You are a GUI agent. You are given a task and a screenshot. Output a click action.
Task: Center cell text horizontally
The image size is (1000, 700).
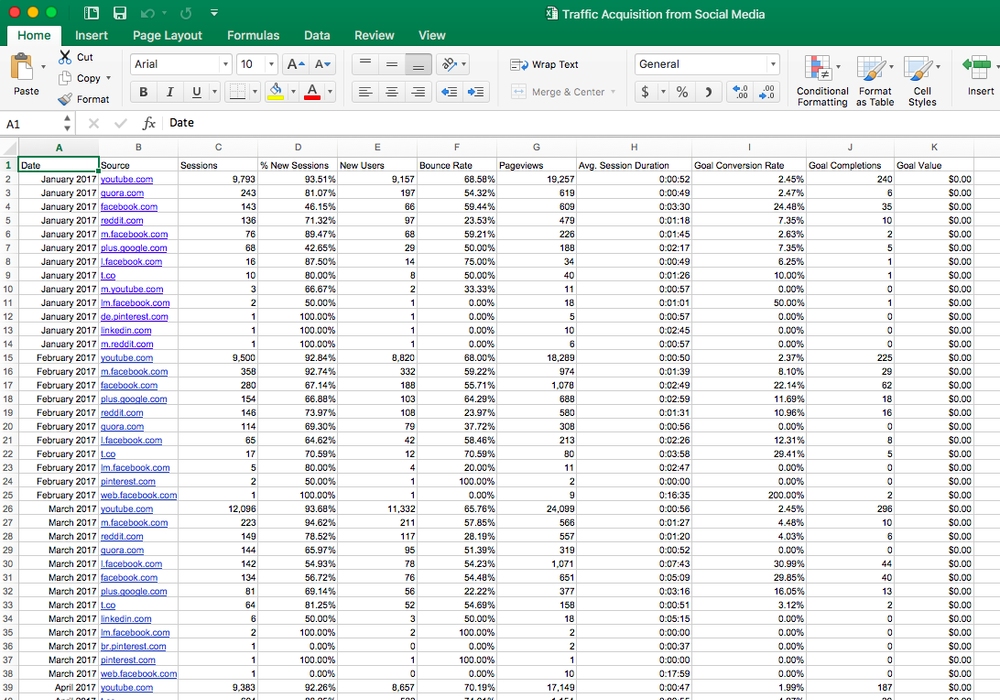pos(392,92)
